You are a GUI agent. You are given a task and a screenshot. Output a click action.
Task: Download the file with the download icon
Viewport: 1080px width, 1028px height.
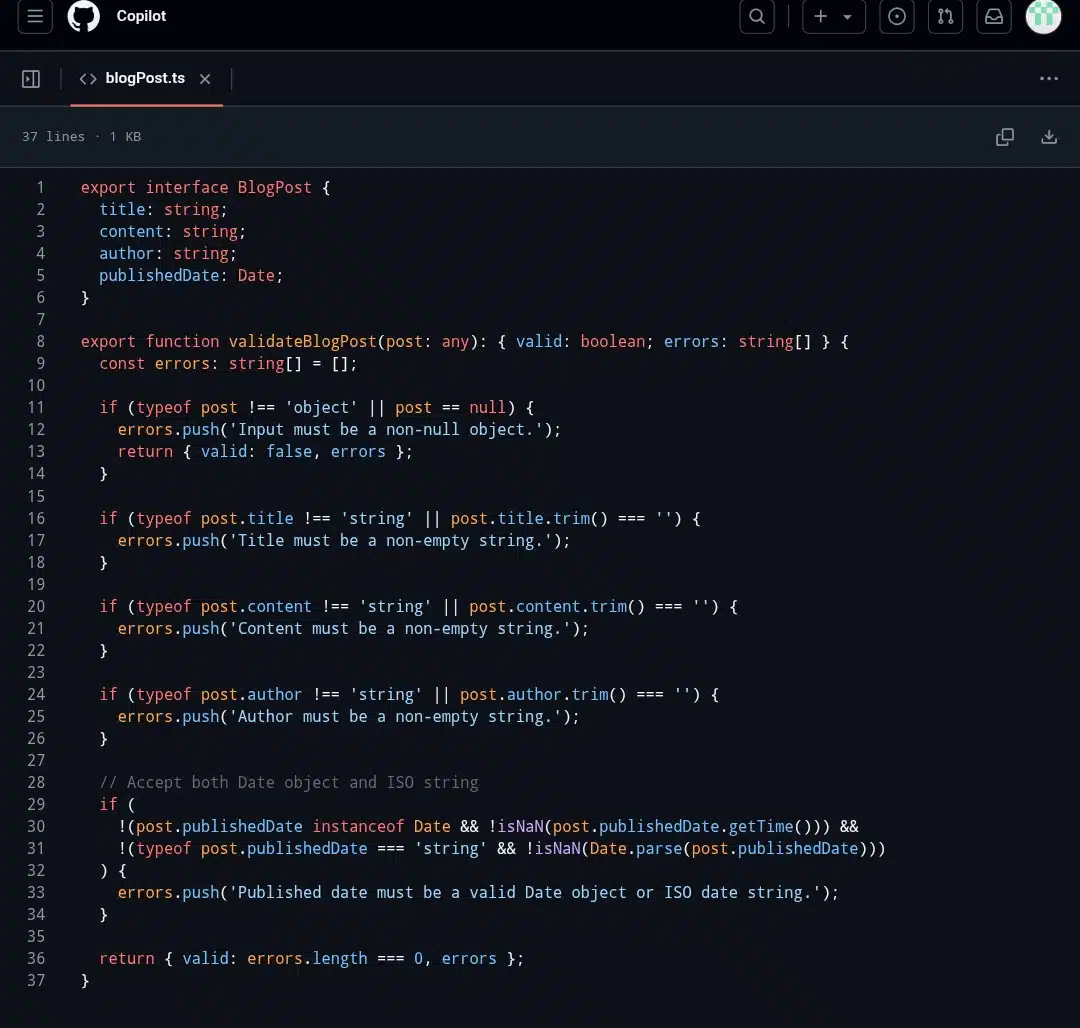pyautogui.click(x=1049, y=136)
